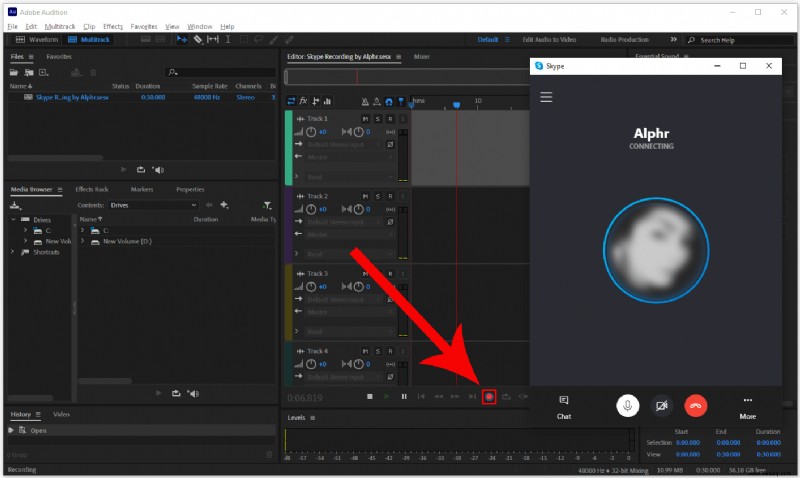
Task: Open the Contents Drives dropdown in Media Browser
Action: point(153,205)
